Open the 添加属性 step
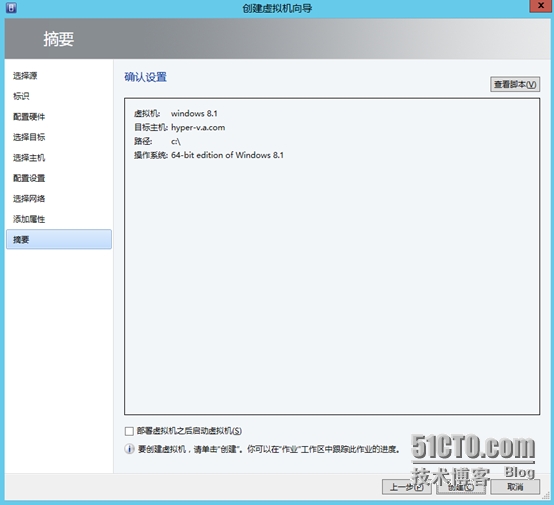 (x=29, y=219)
